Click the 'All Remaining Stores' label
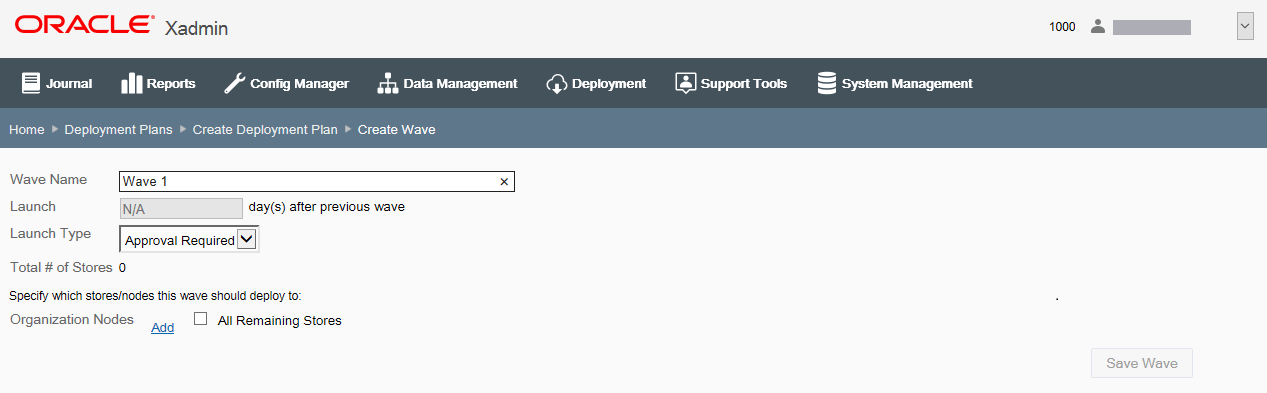 (x=280, y=320)
